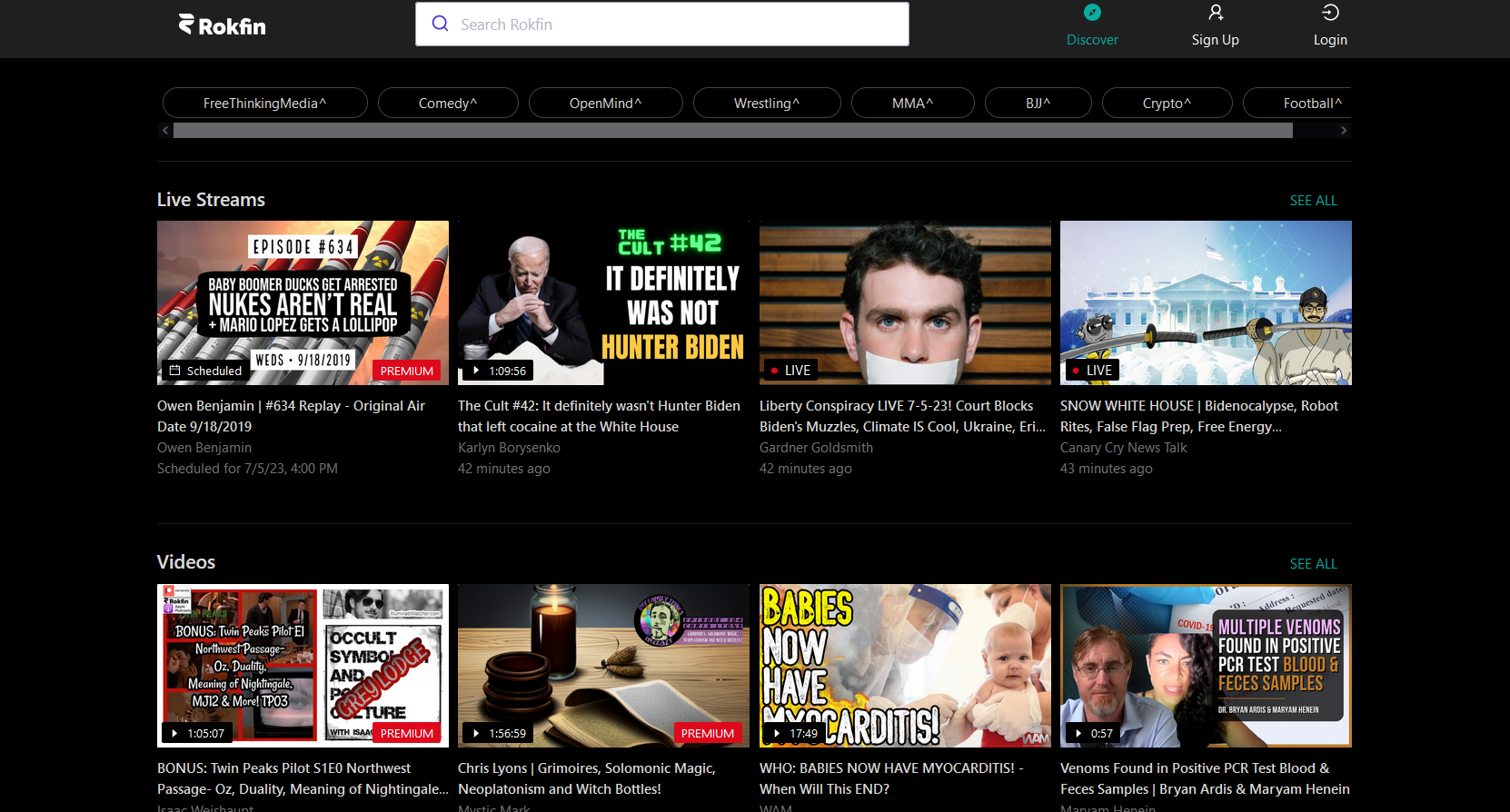Click '43 minutes ago' timestamp
Image resolution: width=1510 pixels, height=812 pixels.
pos(1106,469)
